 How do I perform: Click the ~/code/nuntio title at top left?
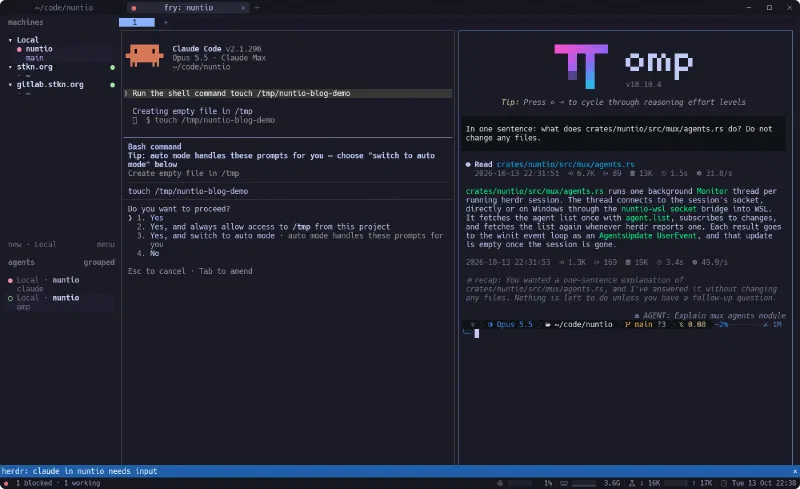click(64, 8)
